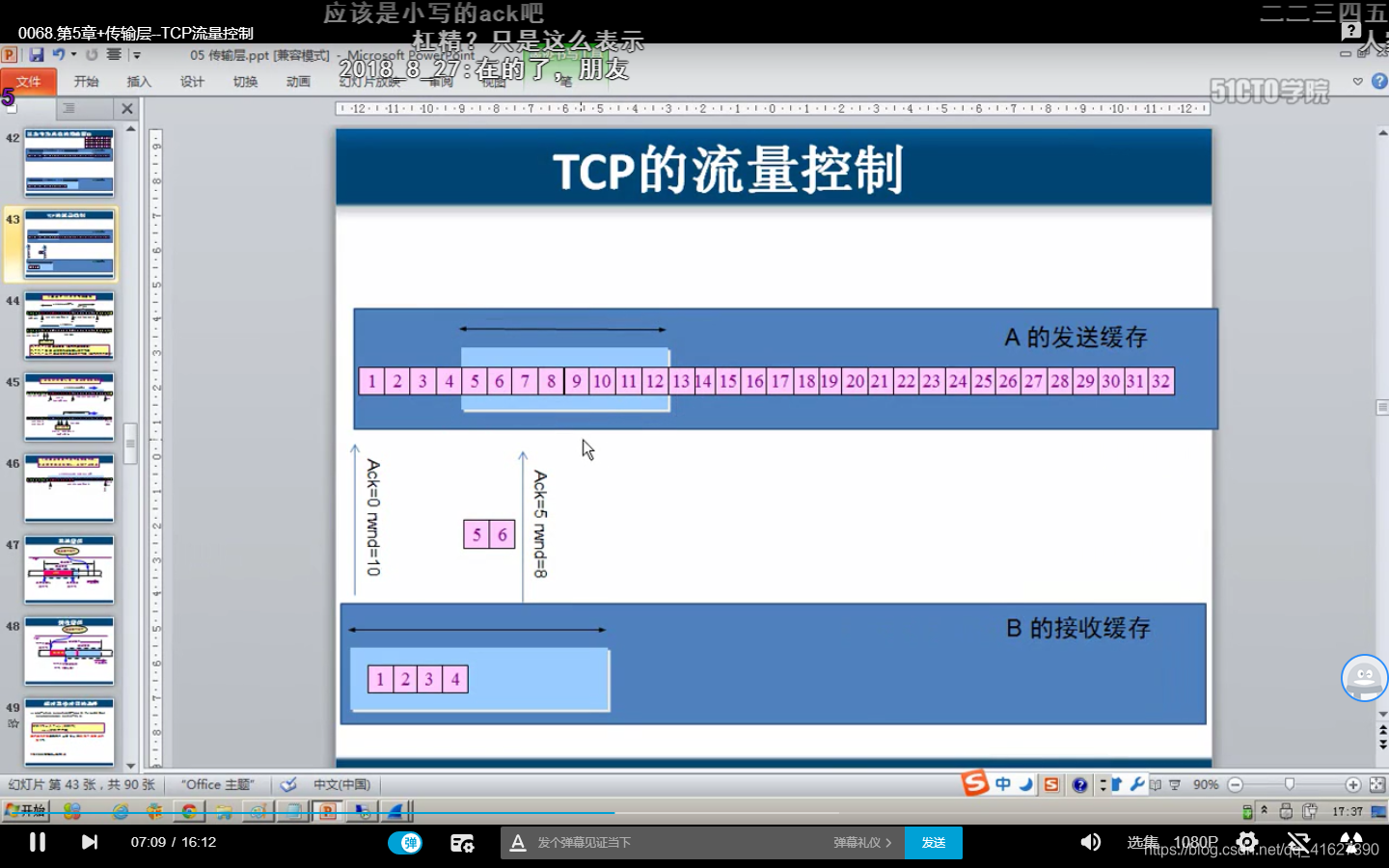Viewport: 1389px width, 868px height.
Task: Collapse the ribbon with the caret icon
Action: pyautogui.click(x=1358, y=82)
